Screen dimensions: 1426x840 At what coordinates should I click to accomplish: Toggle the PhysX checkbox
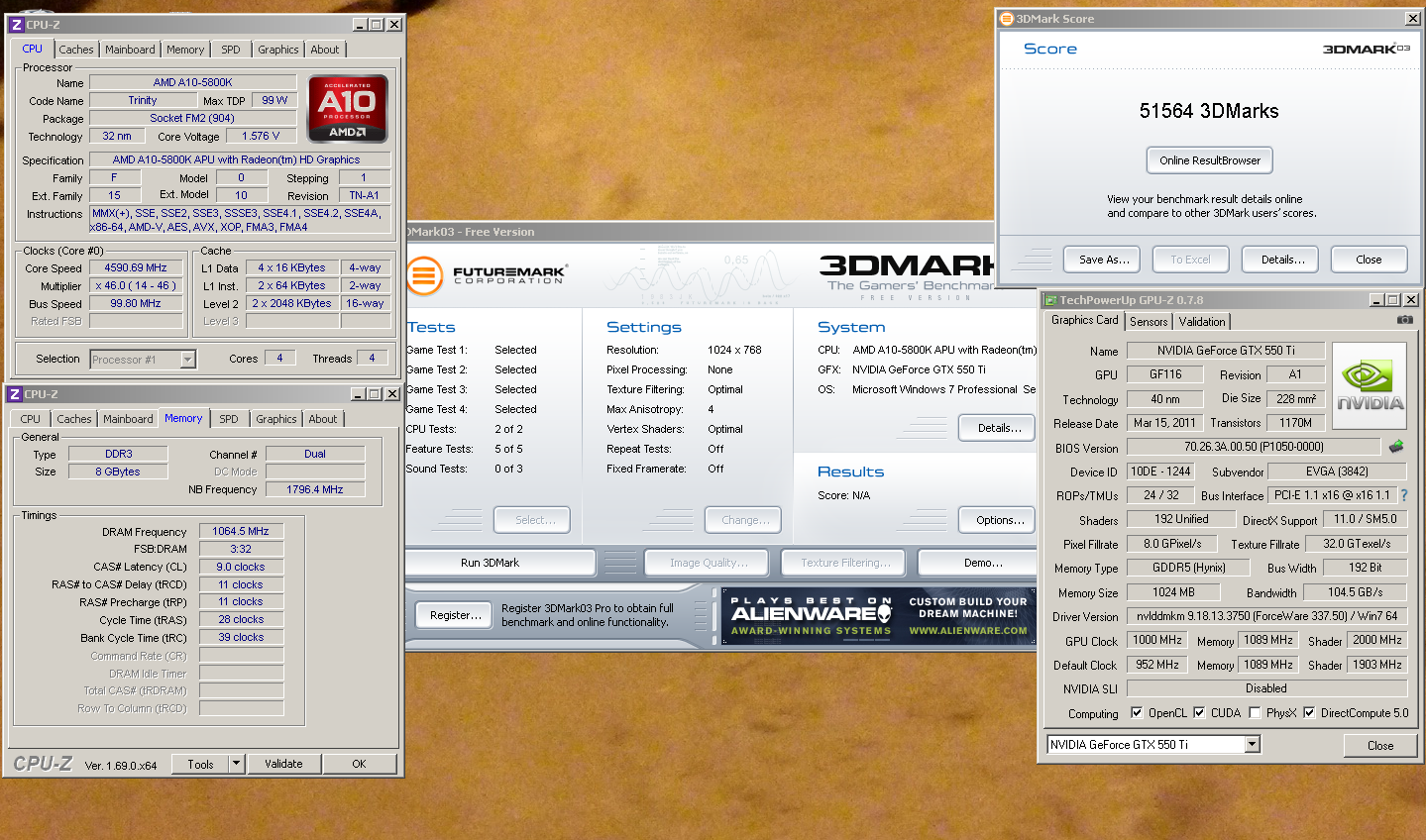click(x=1255, y=713)
